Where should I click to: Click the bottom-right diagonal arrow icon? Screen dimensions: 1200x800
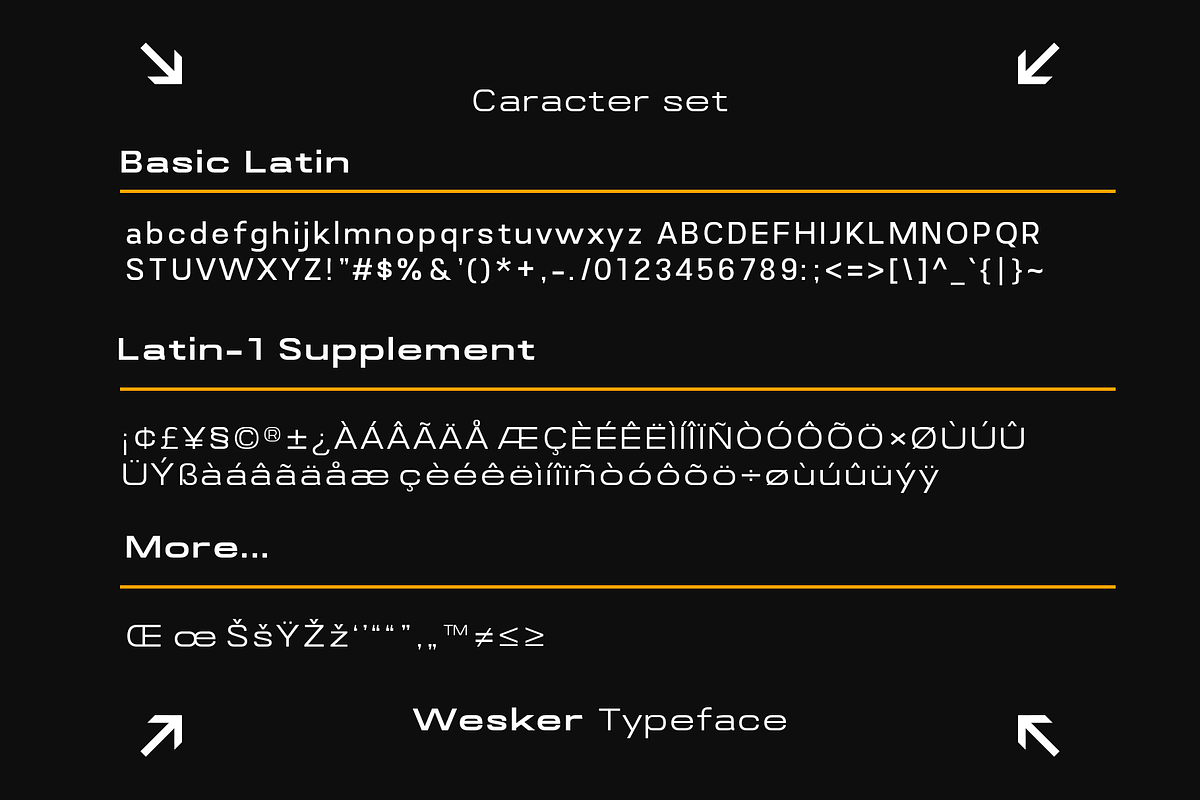1038,735
